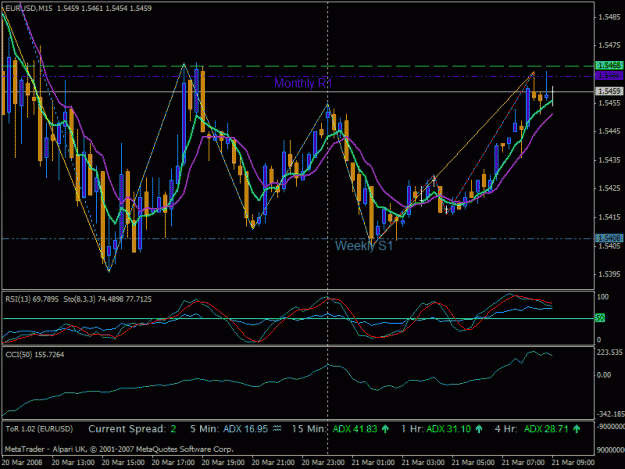The width and height of the screenshot is (625, 469).
Task: Click the 1.5485 price scale label
Action: 609,17
